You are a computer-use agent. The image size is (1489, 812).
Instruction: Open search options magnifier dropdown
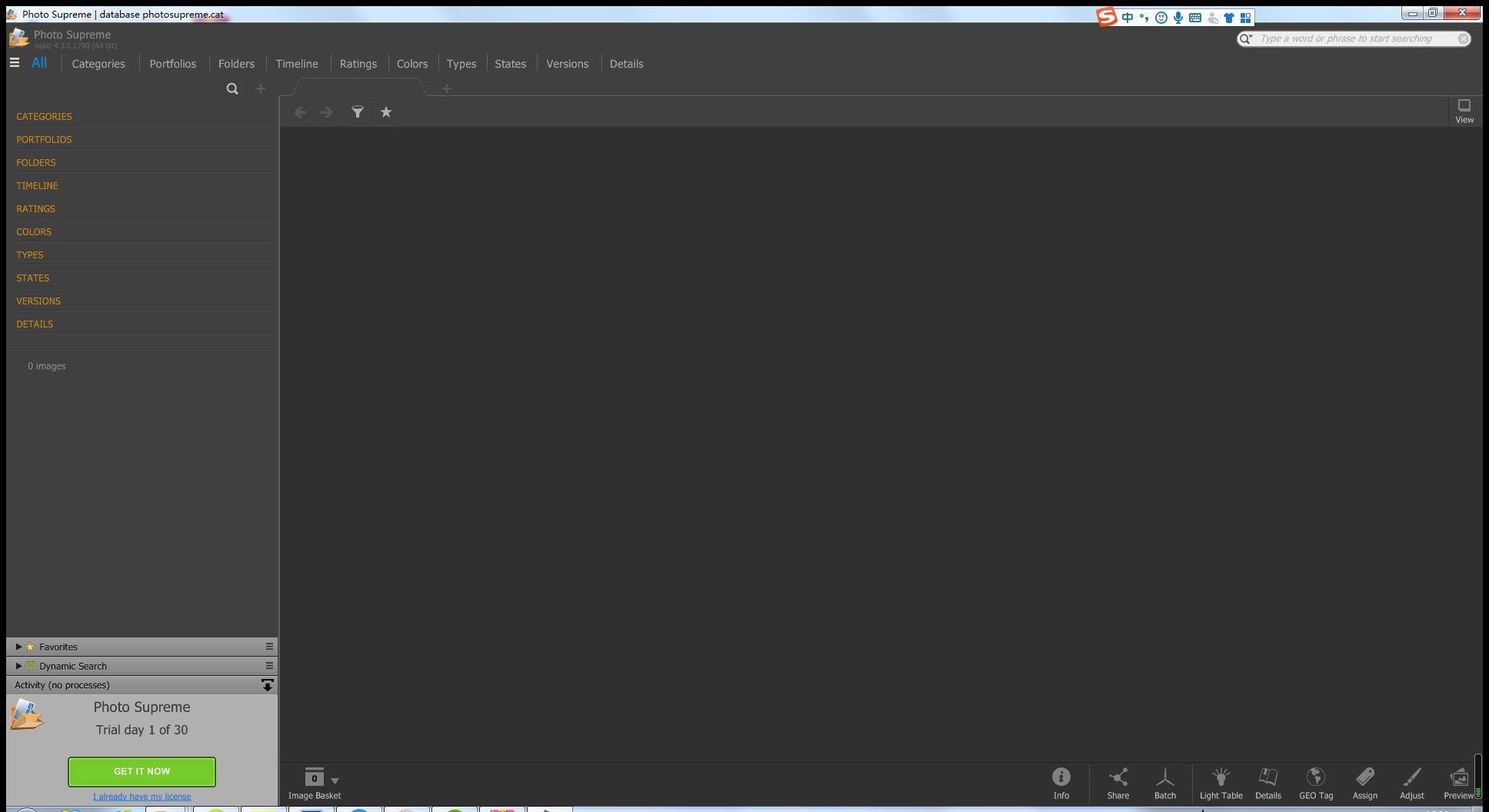[x=1245, y=38]
